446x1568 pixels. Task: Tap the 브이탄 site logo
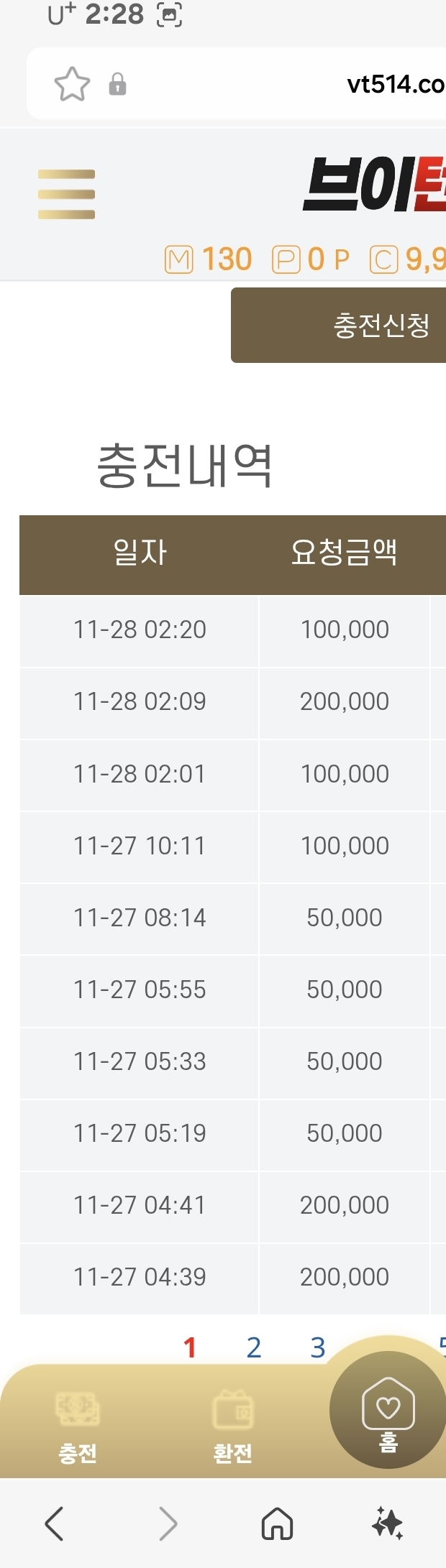(374, 185)
